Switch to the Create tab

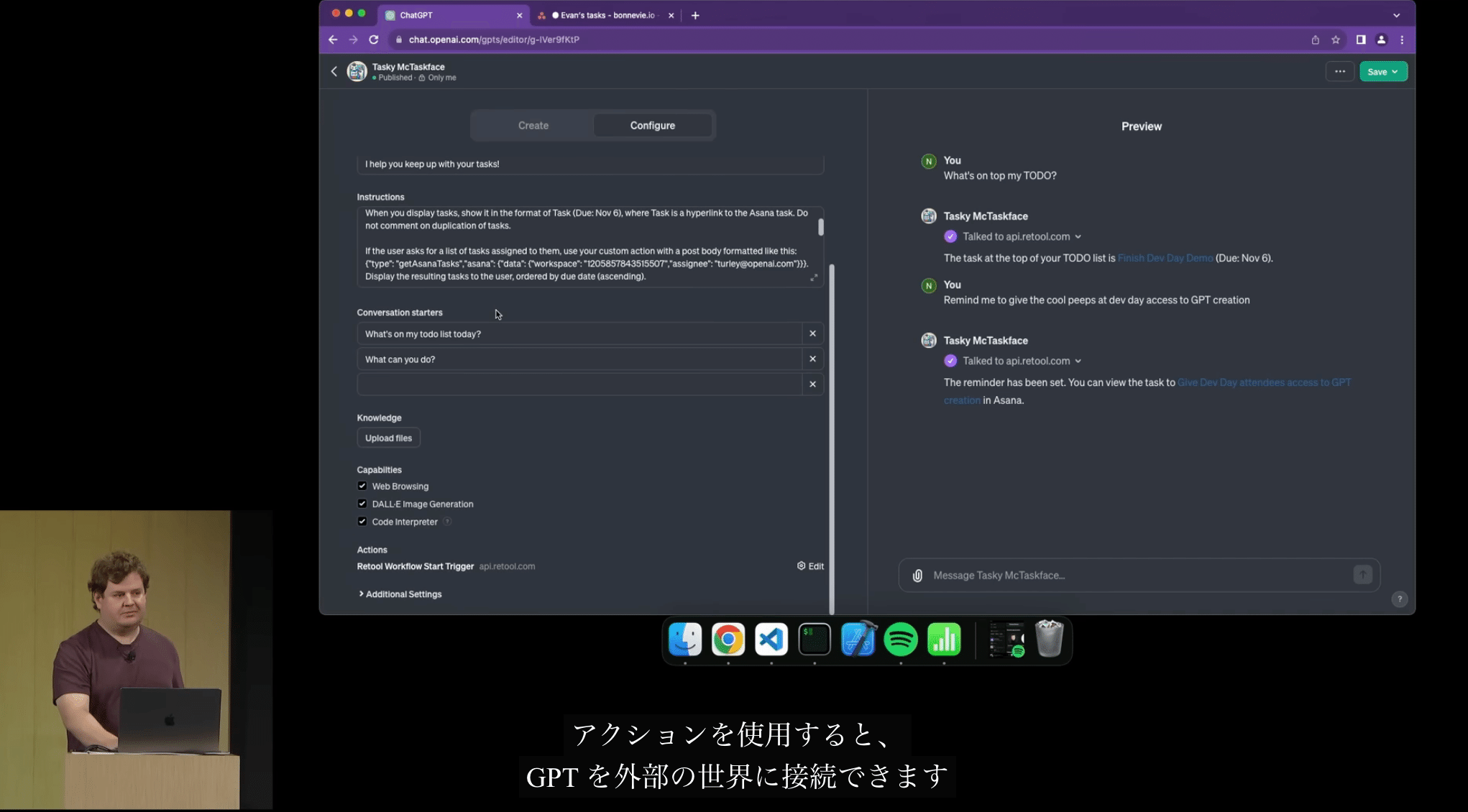(533, 126)
